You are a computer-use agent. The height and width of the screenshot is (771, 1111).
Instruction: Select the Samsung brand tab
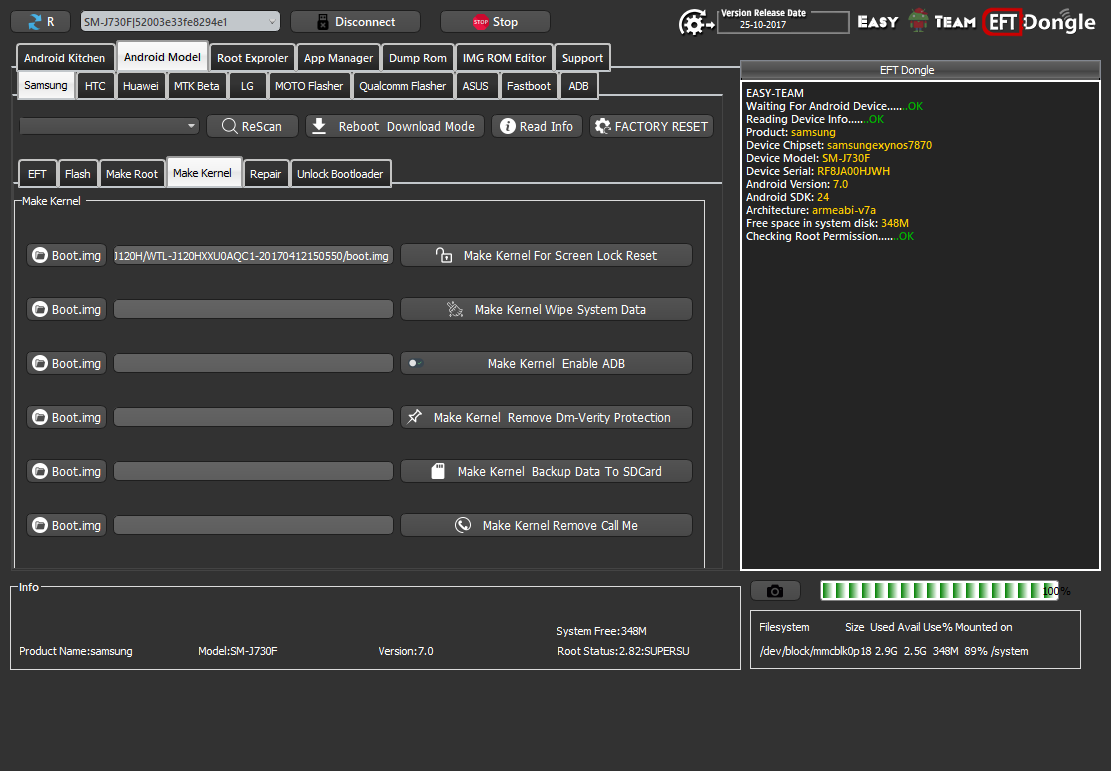pyautogui.click(x=45, y=85)
